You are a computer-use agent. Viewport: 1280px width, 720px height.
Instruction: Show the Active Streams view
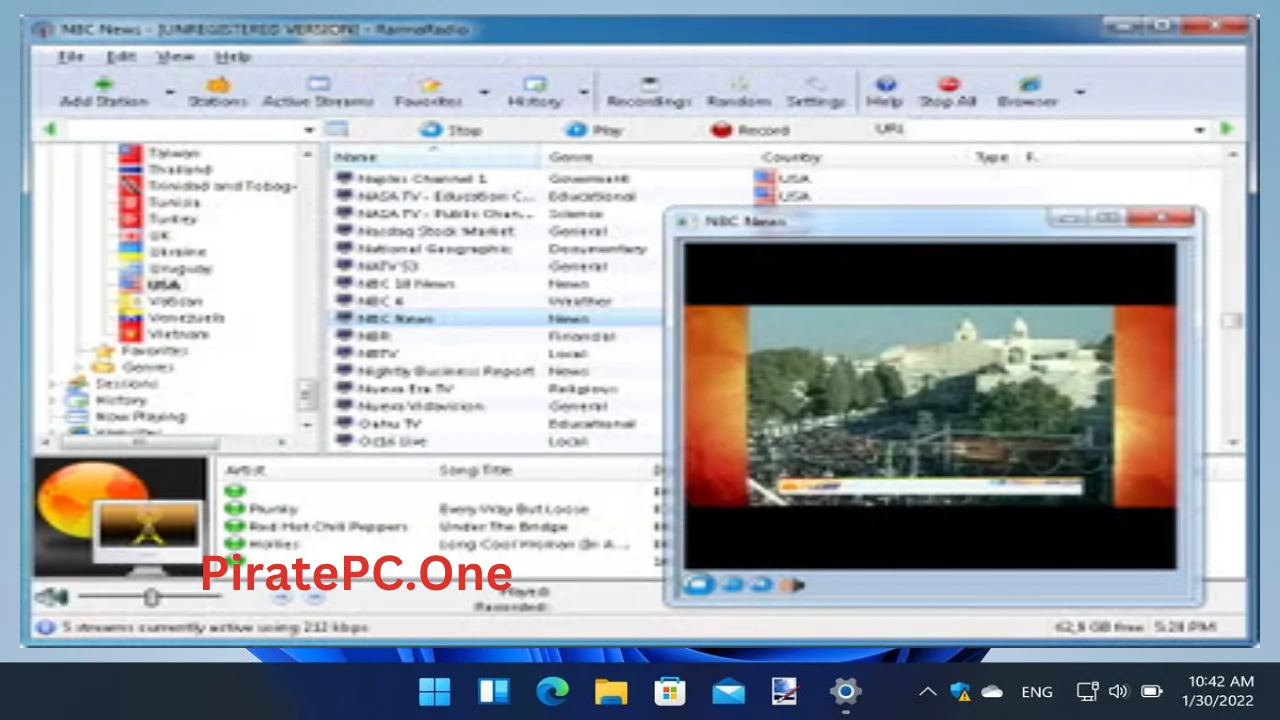318,92
